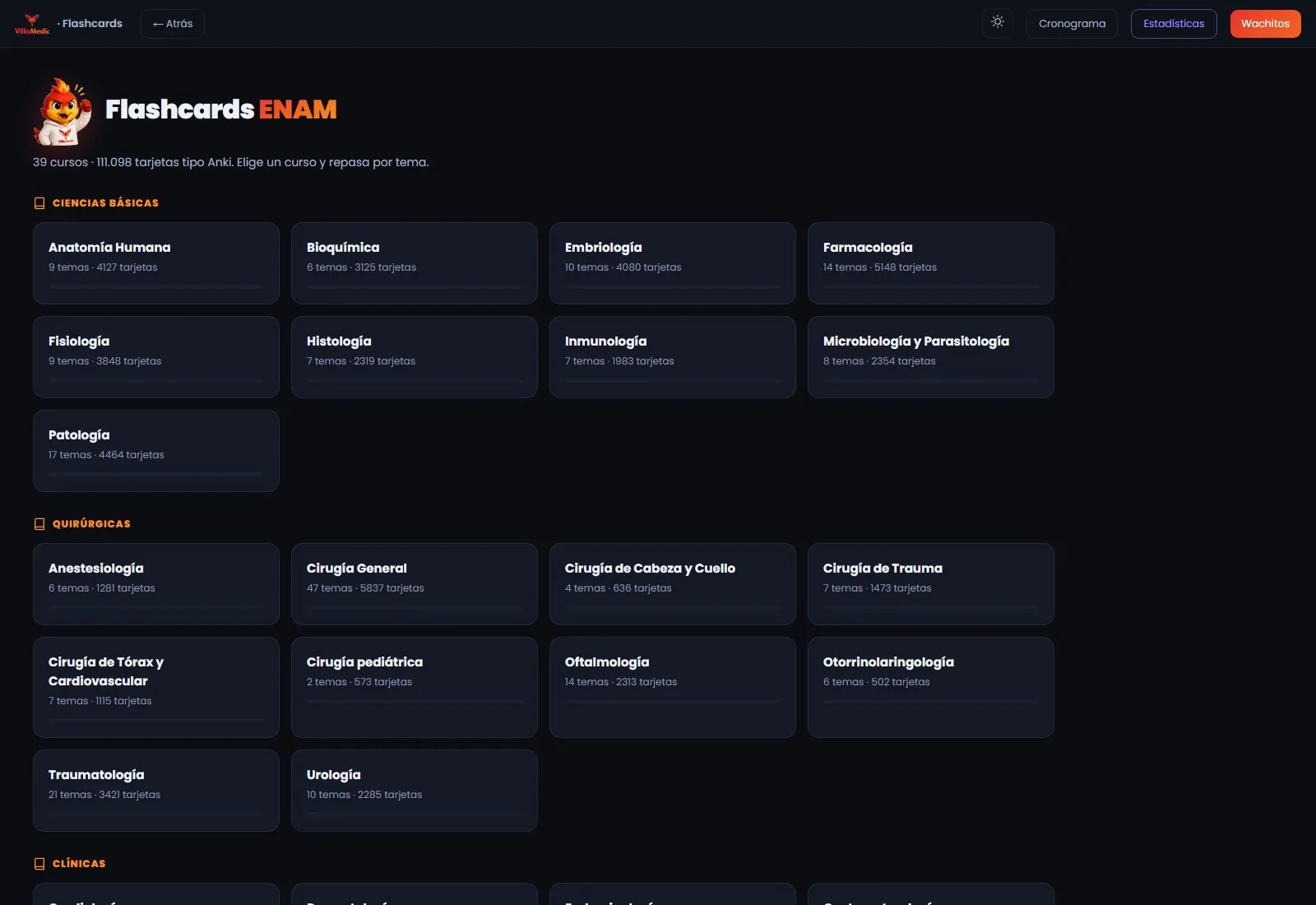This screenshot has width=1316, height=905.
Task: Click the Cirugía General progress bar
Action: click(x=415, y=608)
